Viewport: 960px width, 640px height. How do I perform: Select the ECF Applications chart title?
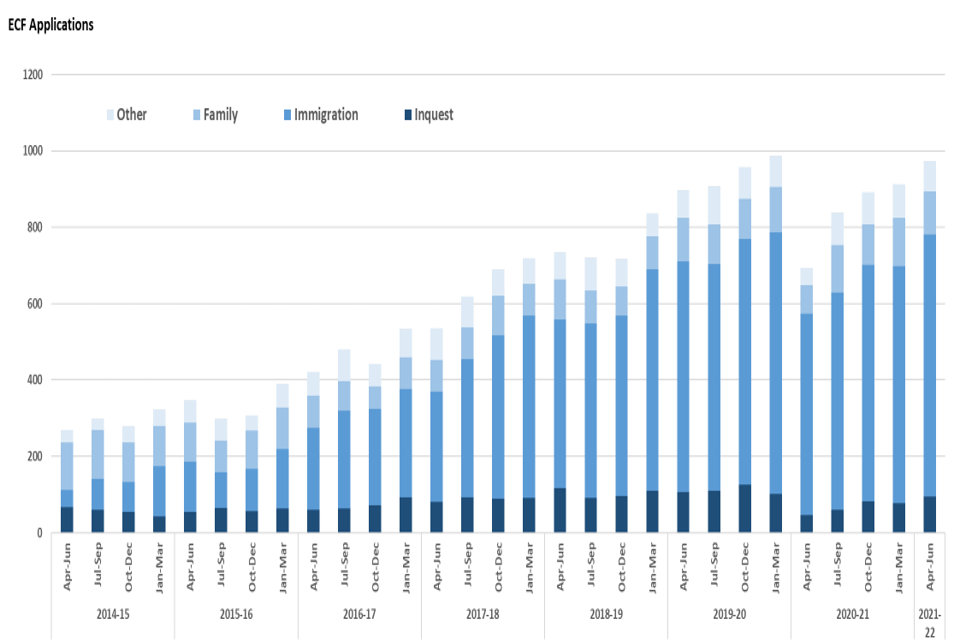50,24
